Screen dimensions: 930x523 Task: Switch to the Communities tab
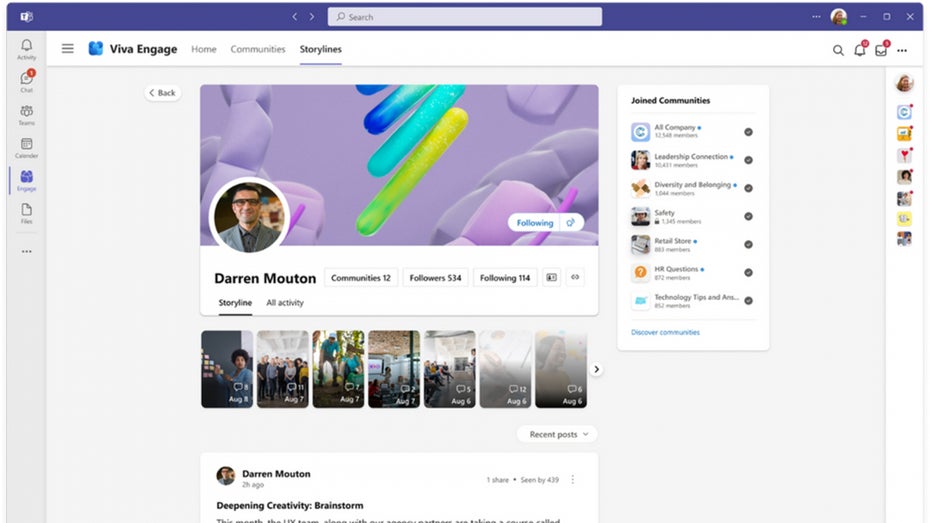(x=257, y=49)
